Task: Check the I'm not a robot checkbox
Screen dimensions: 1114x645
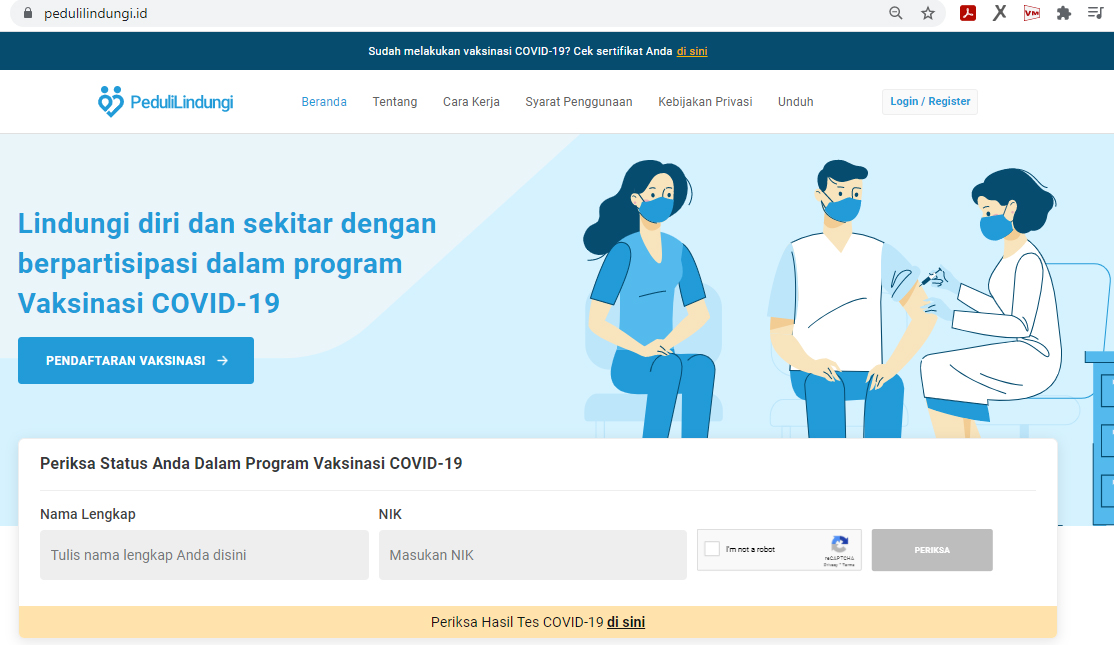Action: 712,548
